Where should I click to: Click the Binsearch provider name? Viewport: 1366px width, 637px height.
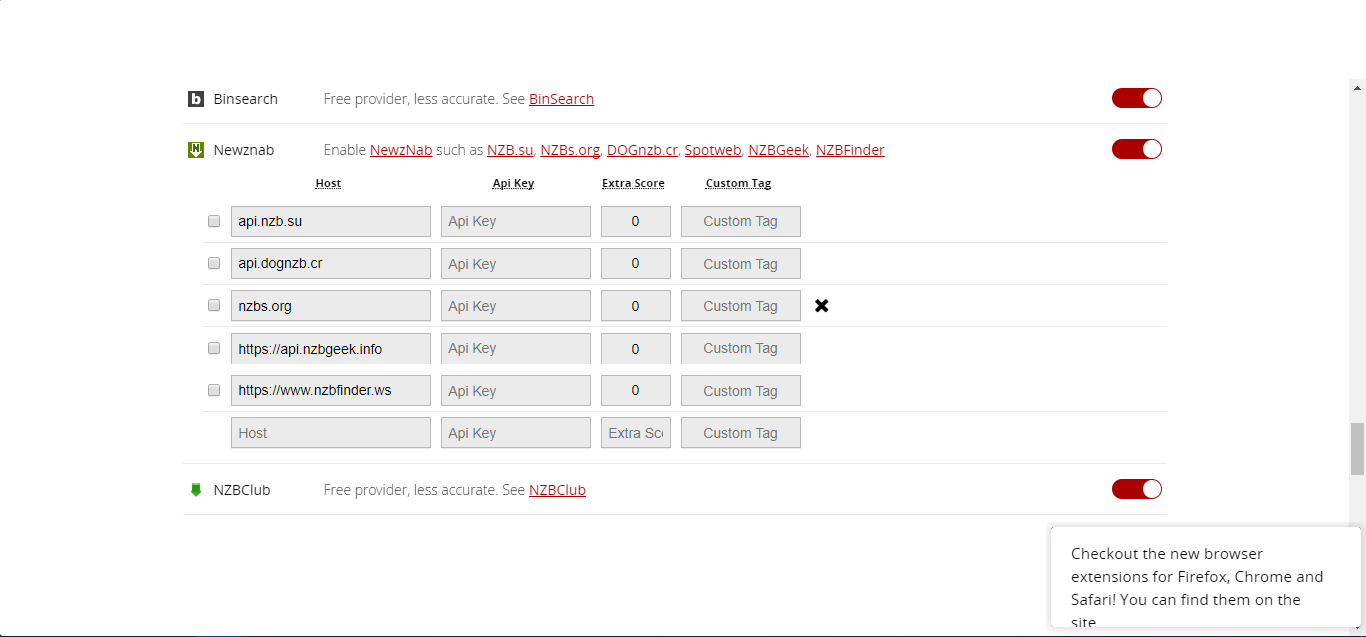click(246, 99)
